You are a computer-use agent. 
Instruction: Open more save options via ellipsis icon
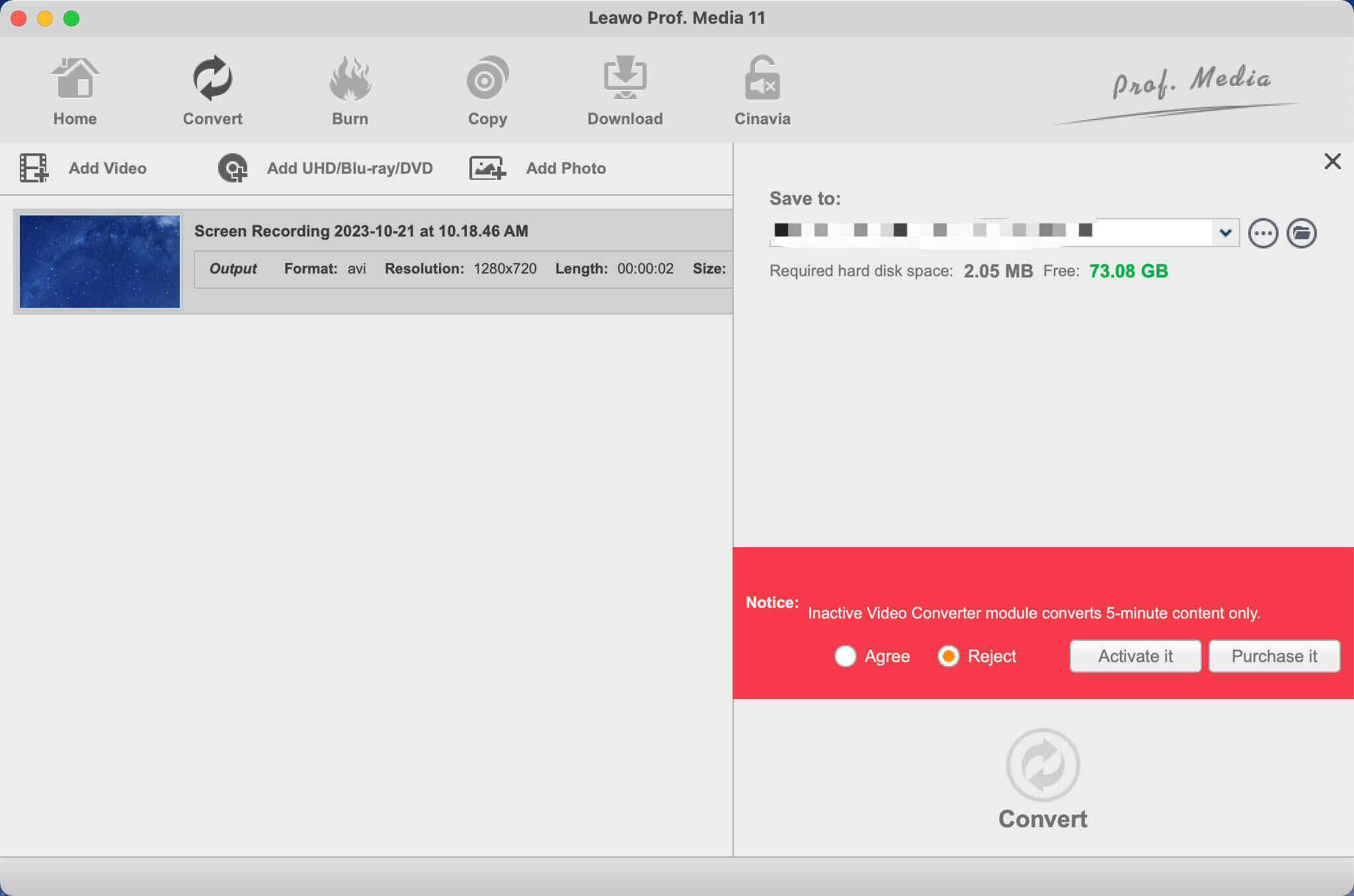point(1263,233)
